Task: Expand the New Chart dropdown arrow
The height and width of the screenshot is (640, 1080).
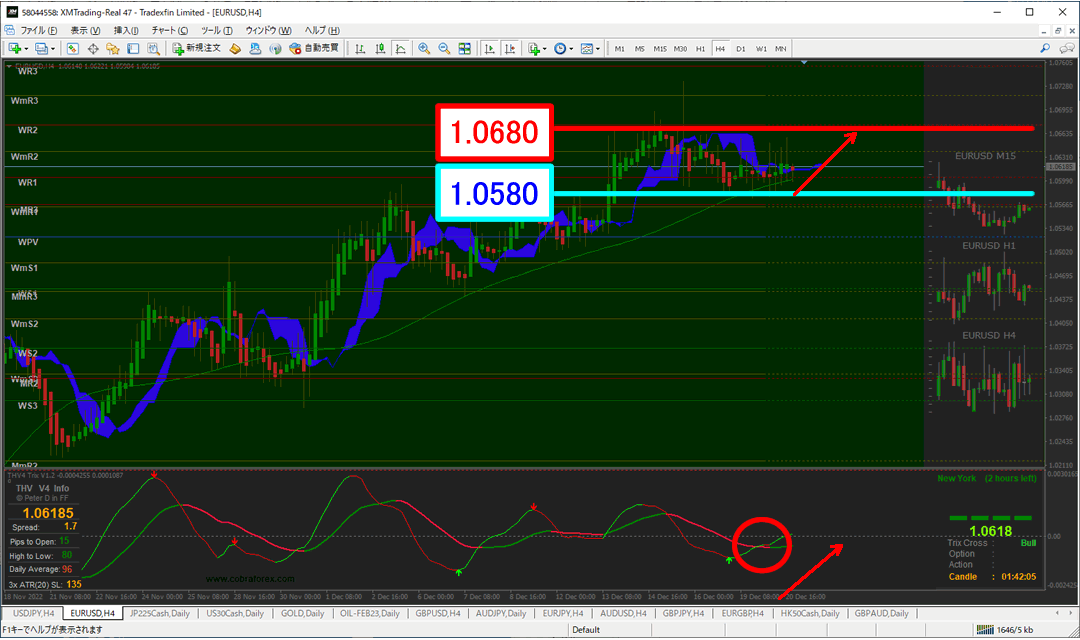Action: [x=26, y=49]
